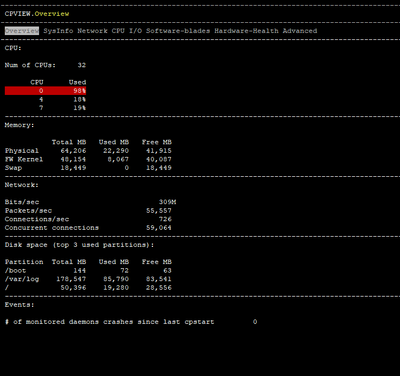This screenshot has width=400, height=376.
Task: Click root partition total 50,396
Action: pyautogui.click(x=73, y=287)
